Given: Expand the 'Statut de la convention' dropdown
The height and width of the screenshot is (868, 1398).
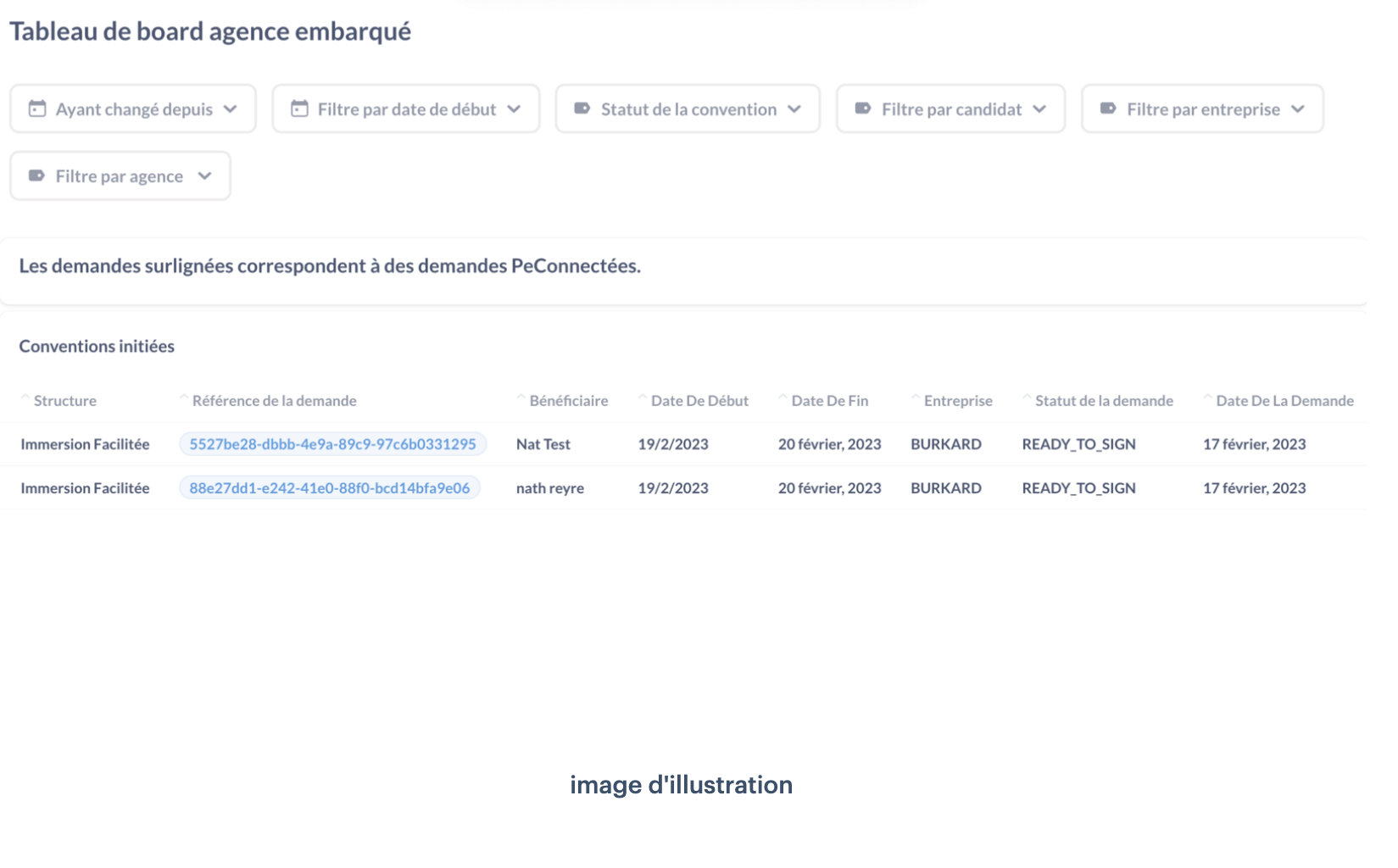Looking at the screenshot, I should (688, 108).
